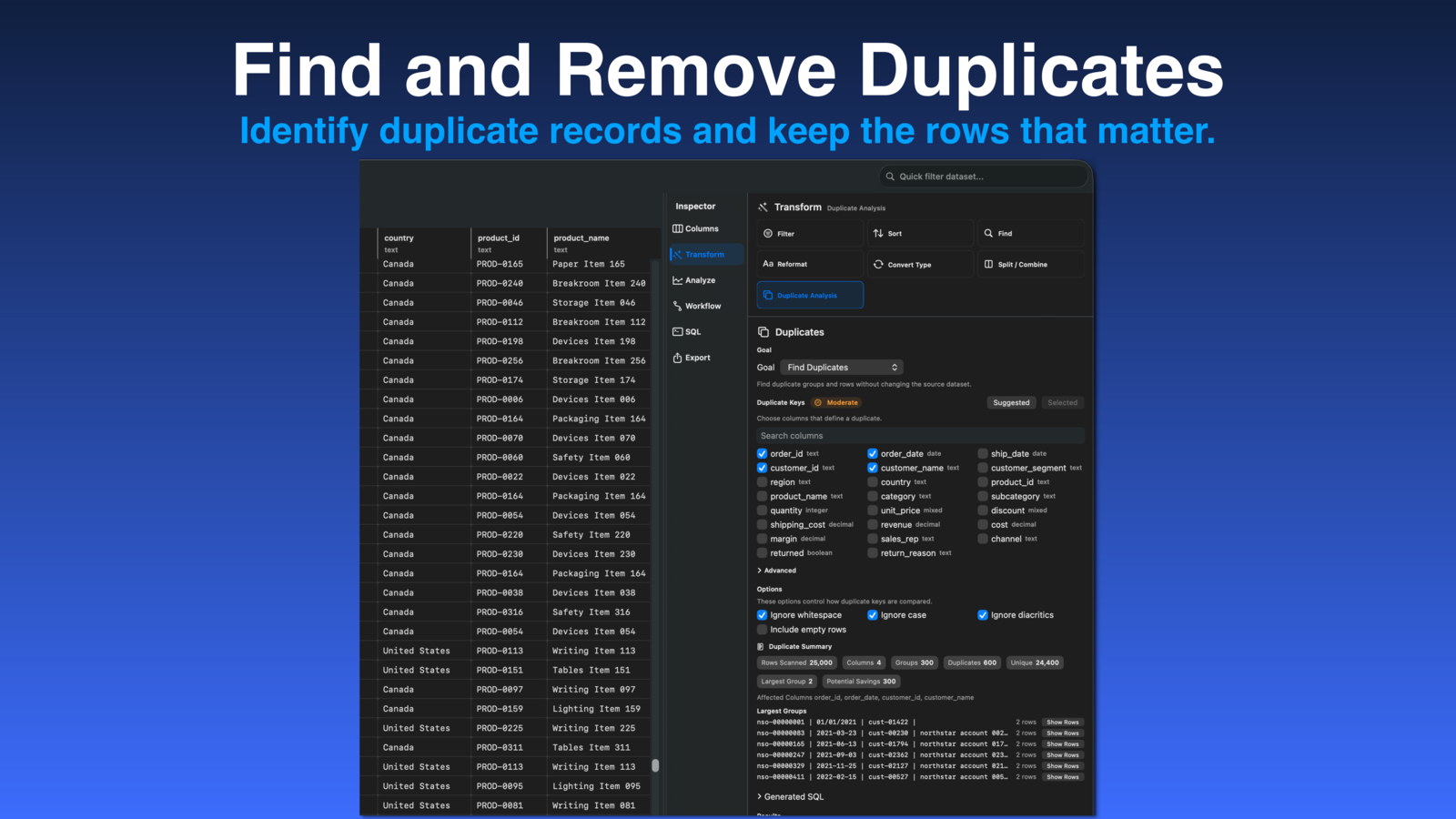Uncheck the order_id column key
The image size is (1456, 819).
pyautogui.click(x=762, y=454)
